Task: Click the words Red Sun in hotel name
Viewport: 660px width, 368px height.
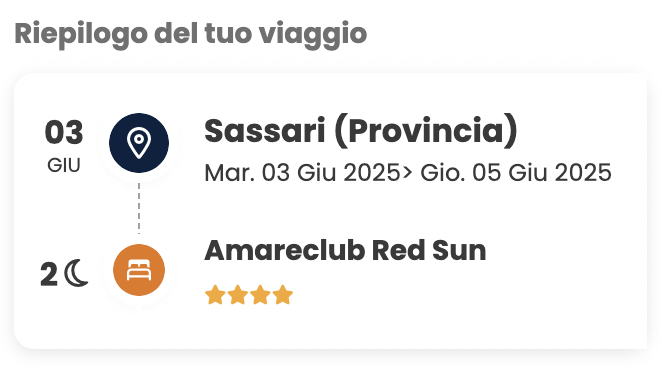Action: tap(429, 250)
